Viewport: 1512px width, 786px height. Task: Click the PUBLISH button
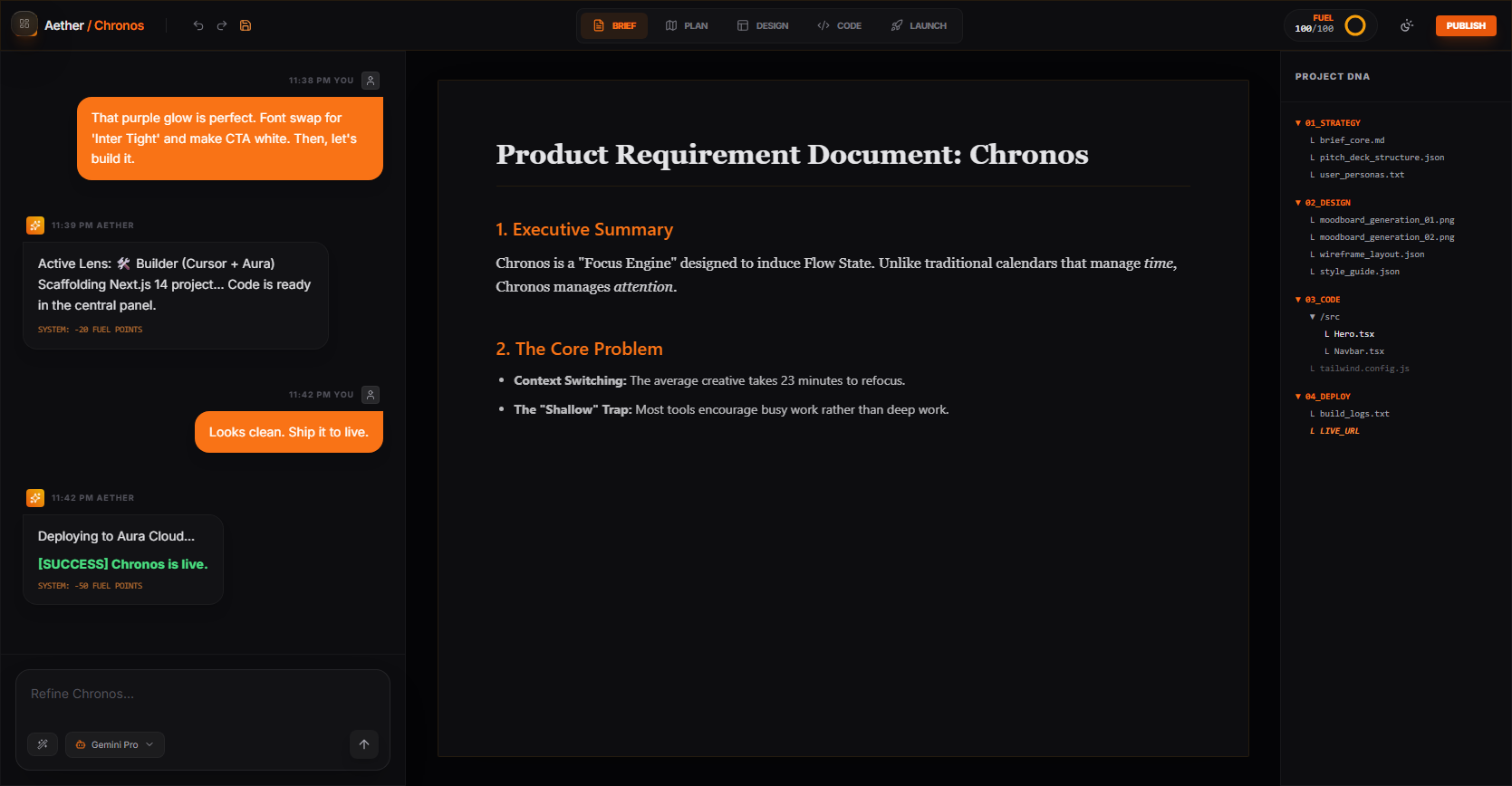(x=1465, y=25)
